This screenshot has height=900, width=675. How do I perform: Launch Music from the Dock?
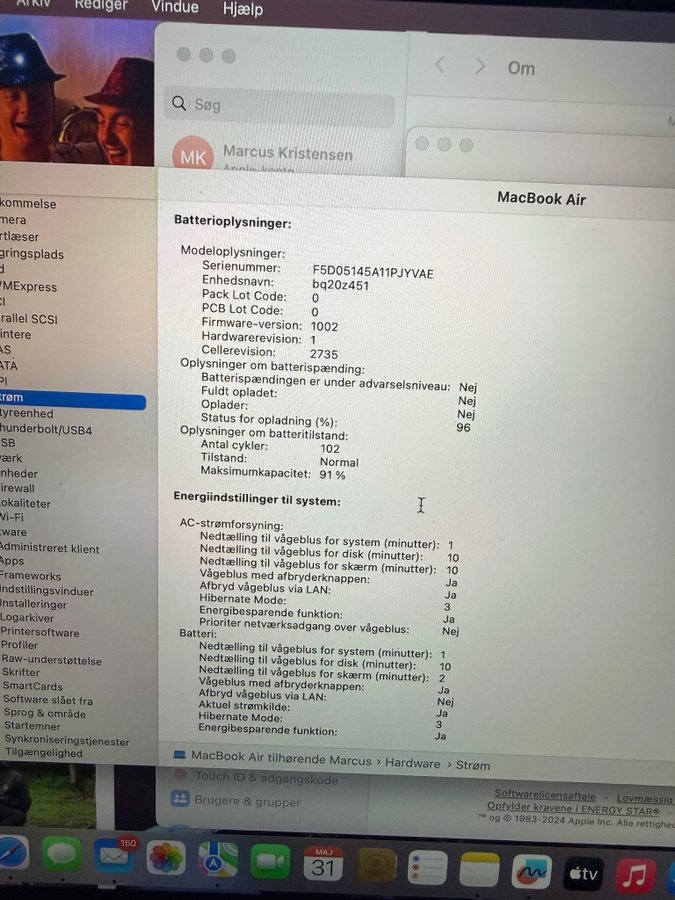pyautogui.click(x=635, y=876)
